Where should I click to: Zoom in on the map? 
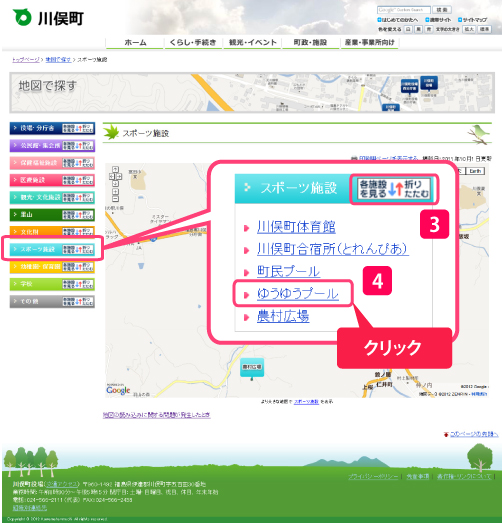pos(115,192)
